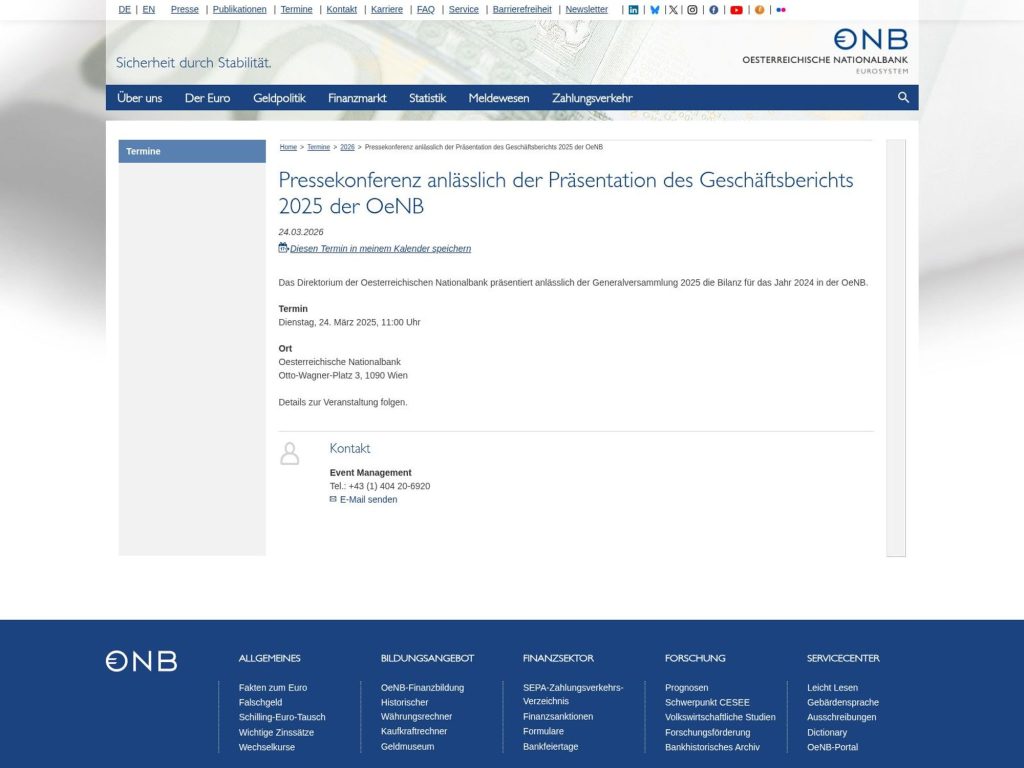
Task: Open the Facebook page icon
Action: click(x=714, y=10)
